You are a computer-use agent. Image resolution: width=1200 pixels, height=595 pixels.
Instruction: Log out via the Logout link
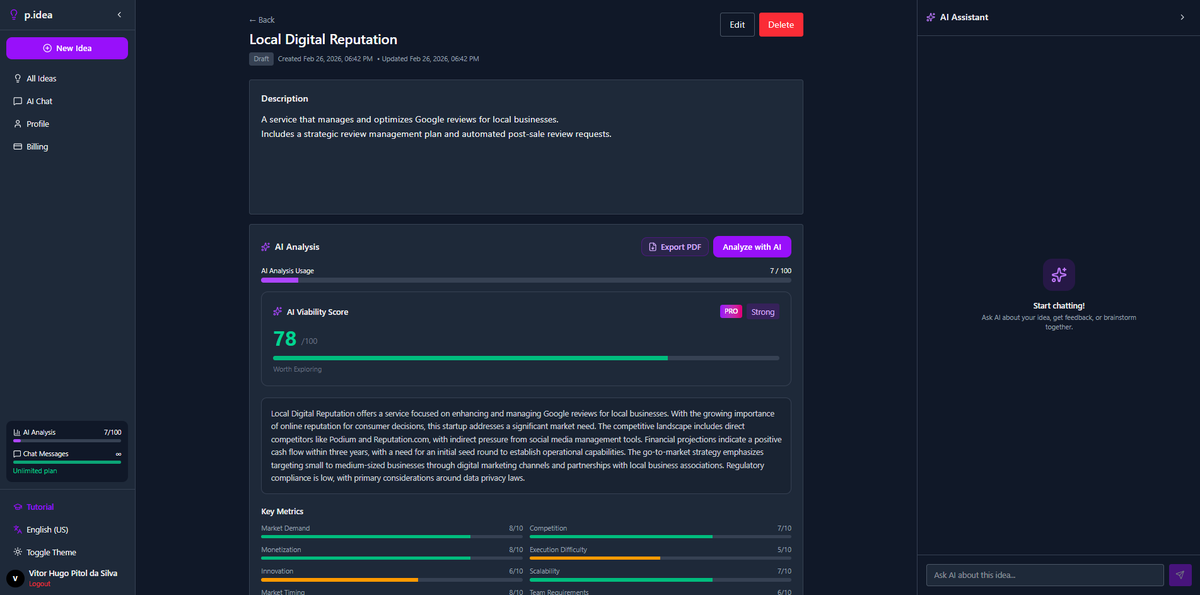[x=40, y=584]
